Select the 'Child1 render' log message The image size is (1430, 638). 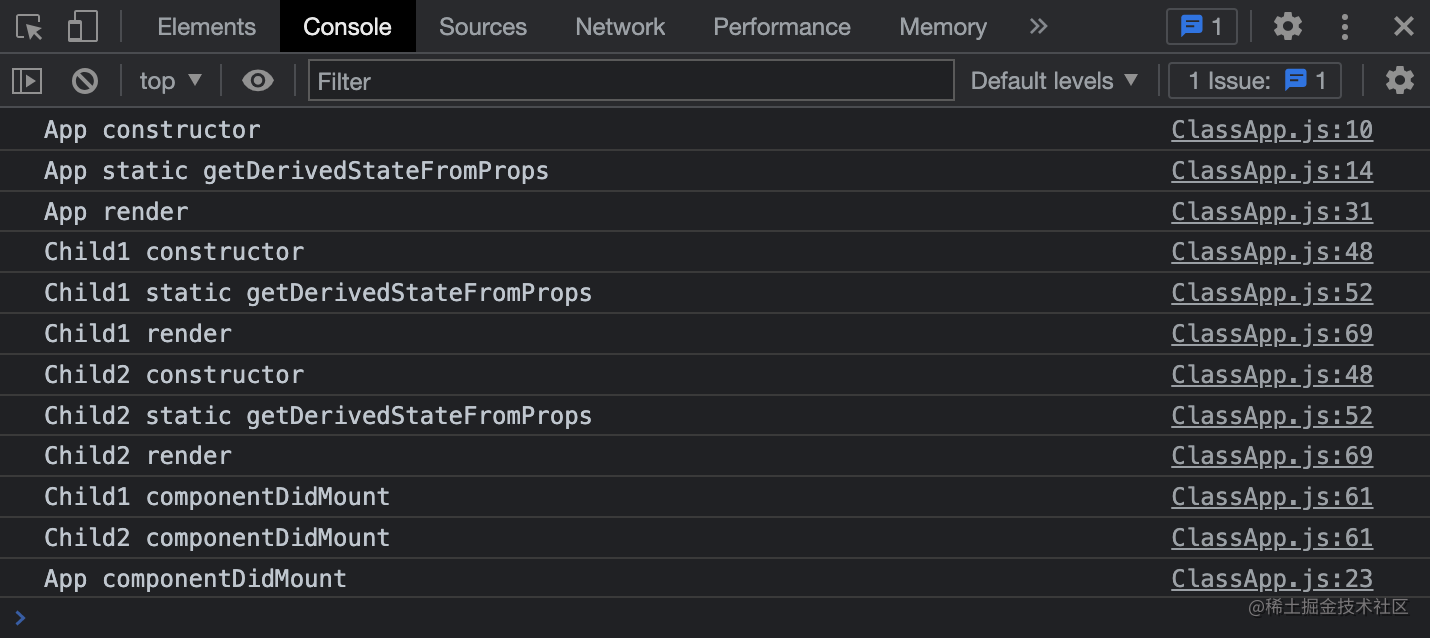[138, 334]
